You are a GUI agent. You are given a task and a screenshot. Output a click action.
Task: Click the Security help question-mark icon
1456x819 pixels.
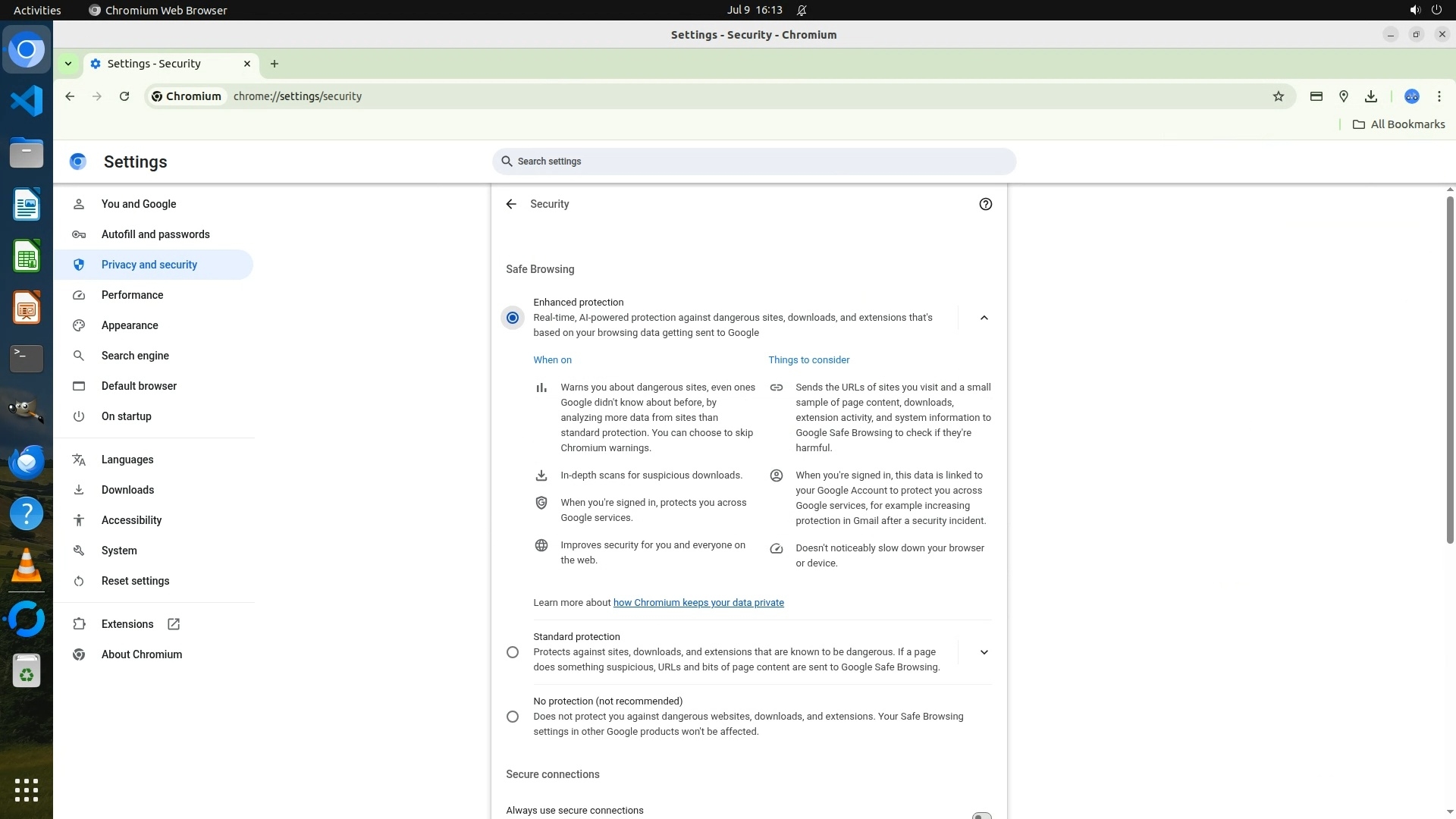coord(985,204)
